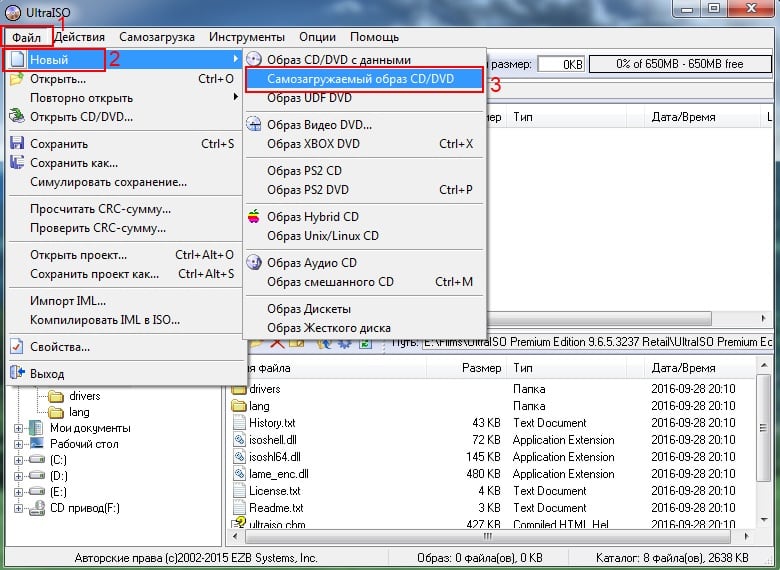Click the icon next to Образ Аудио CD
780x570 pixels.
point(254,263)
